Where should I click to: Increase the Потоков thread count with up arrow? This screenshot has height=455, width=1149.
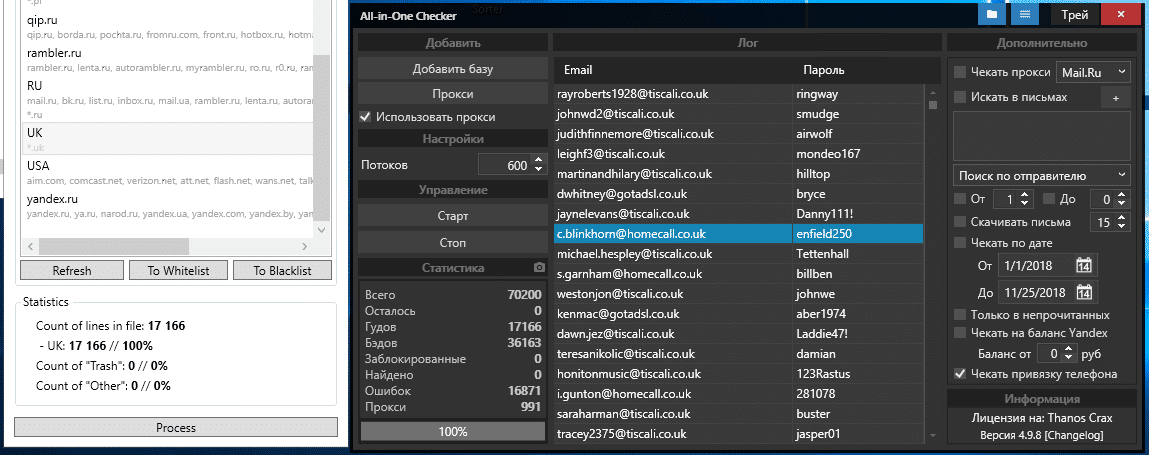[x=538, y=160]
